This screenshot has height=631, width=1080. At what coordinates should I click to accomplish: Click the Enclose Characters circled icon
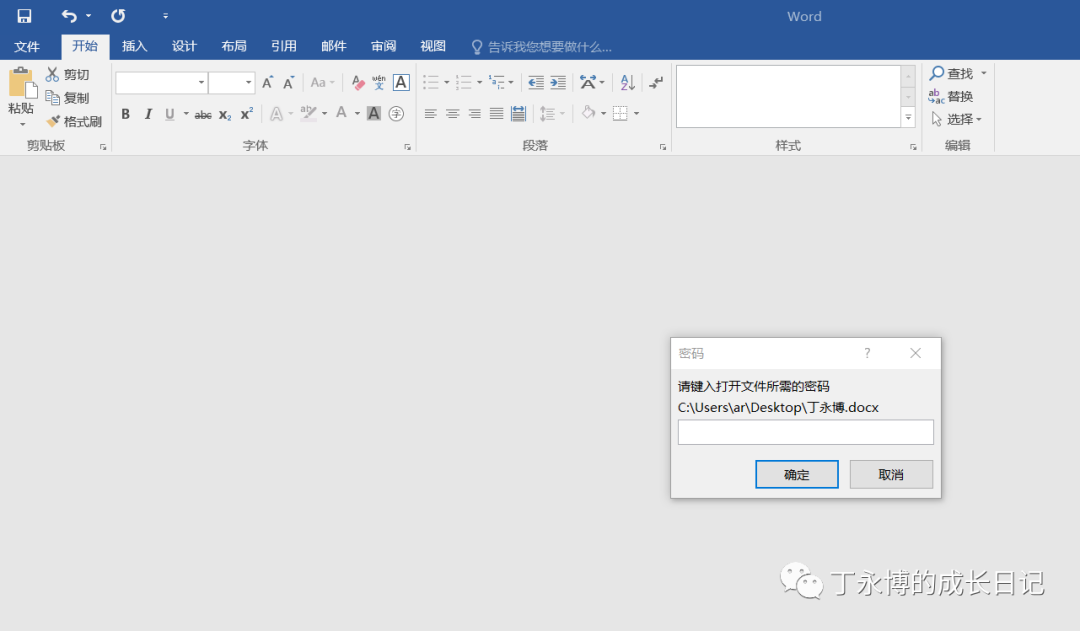click(x=396, y=114)
